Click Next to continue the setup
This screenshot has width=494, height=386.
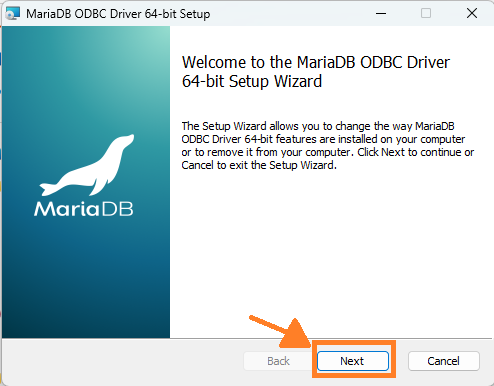[353, 361]
